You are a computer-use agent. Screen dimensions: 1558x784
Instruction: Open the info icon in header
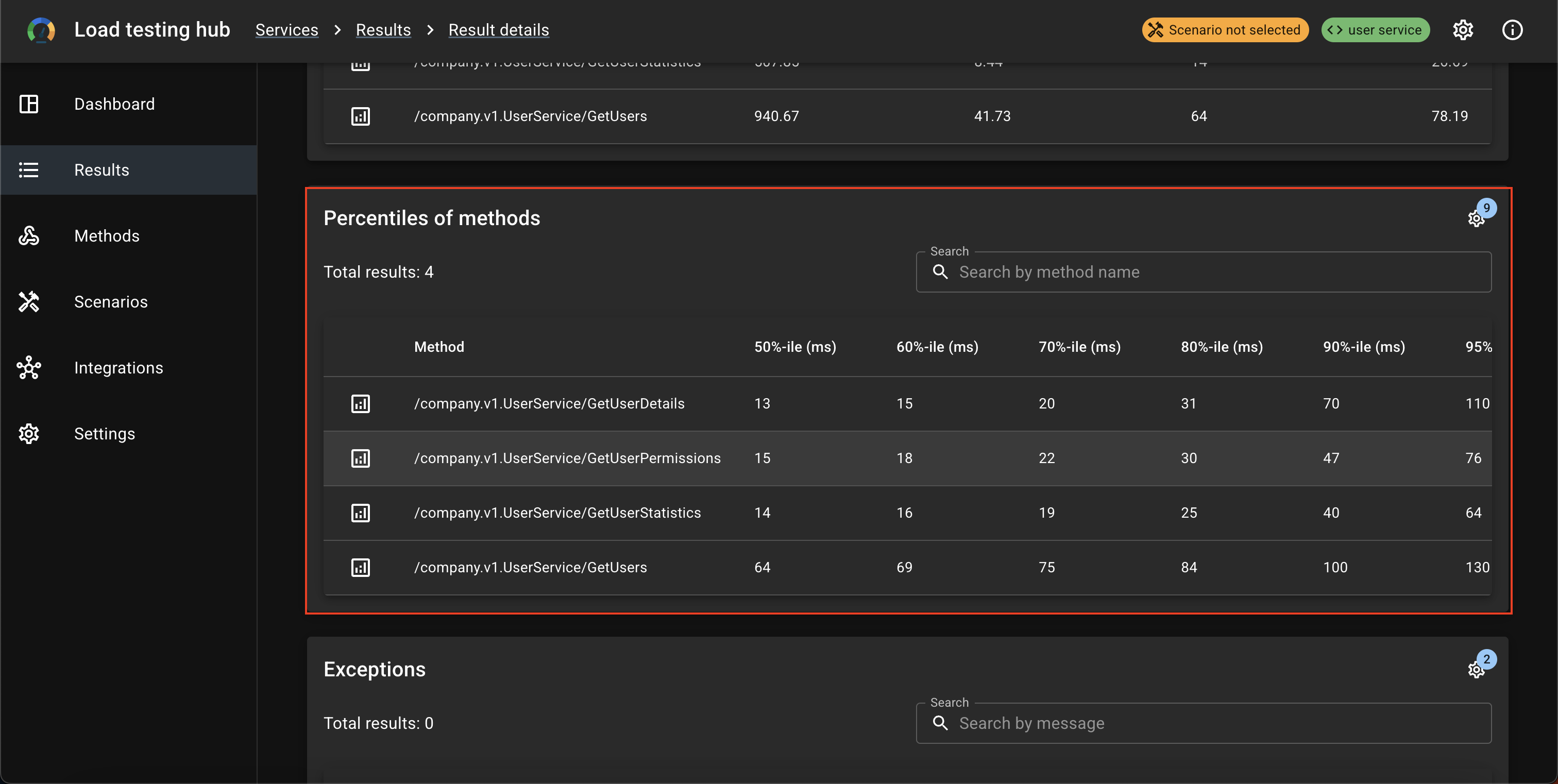point(1513,30)
